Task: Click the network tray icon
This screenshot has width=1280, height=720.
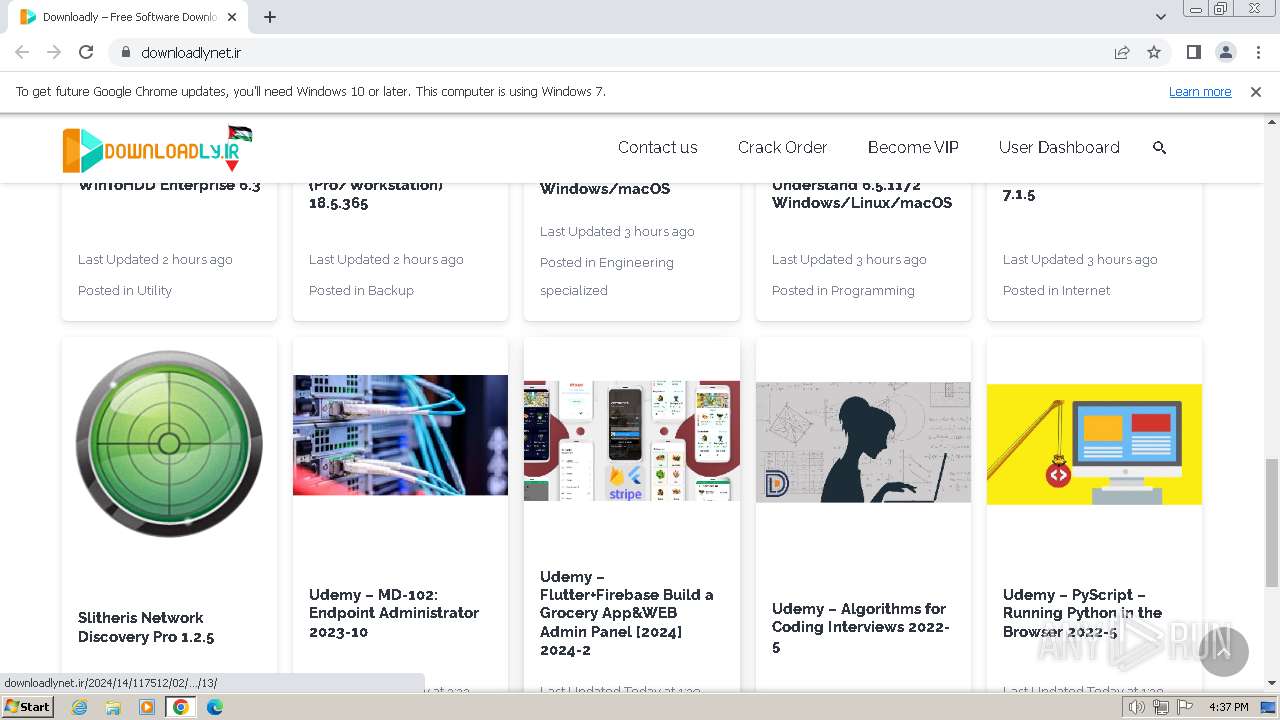Action: coord(1160,707)
